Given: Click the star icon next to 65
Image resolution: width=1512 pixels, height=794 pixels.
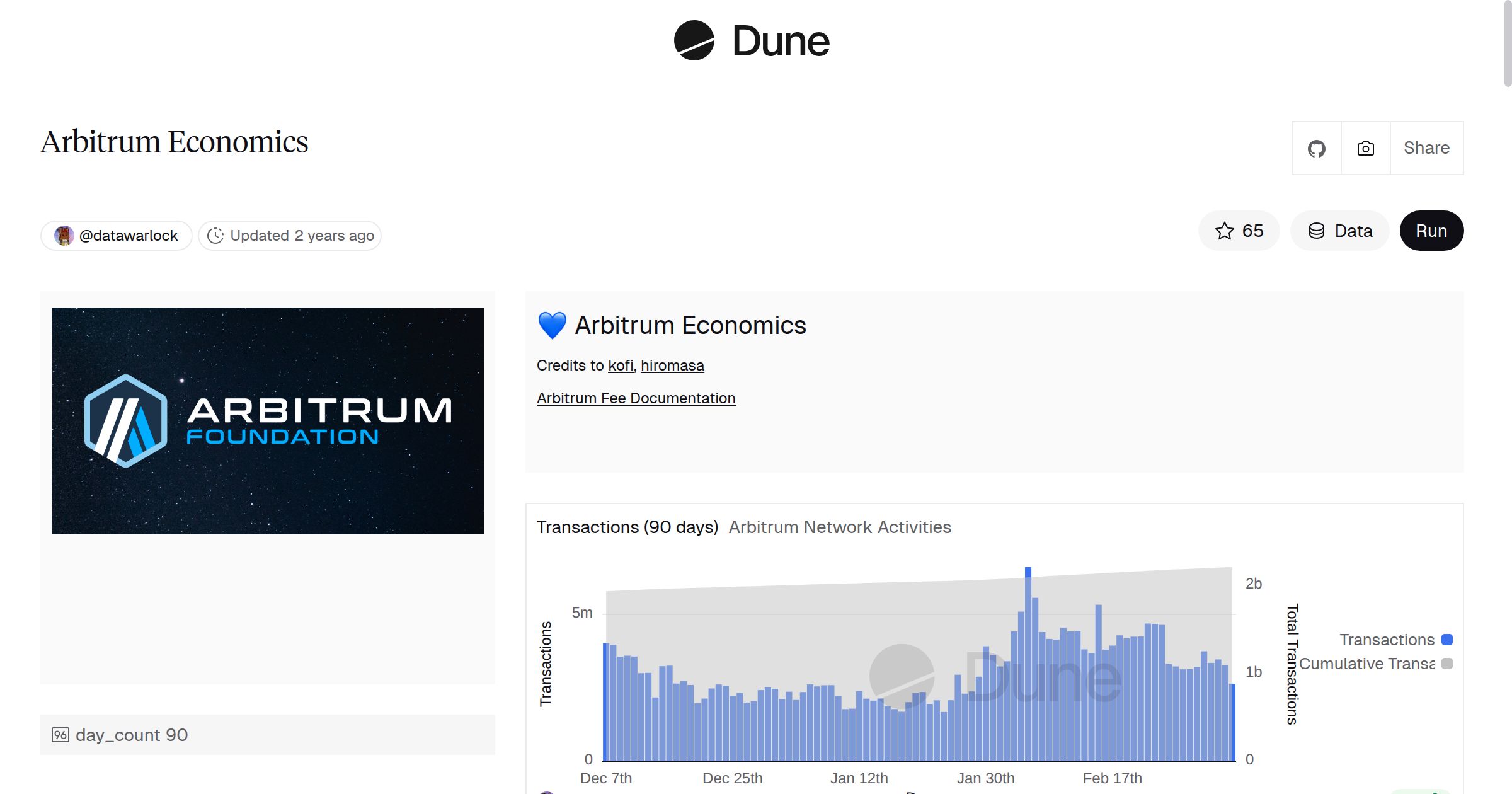Looking at the screenshot, I should [1224, 231].
